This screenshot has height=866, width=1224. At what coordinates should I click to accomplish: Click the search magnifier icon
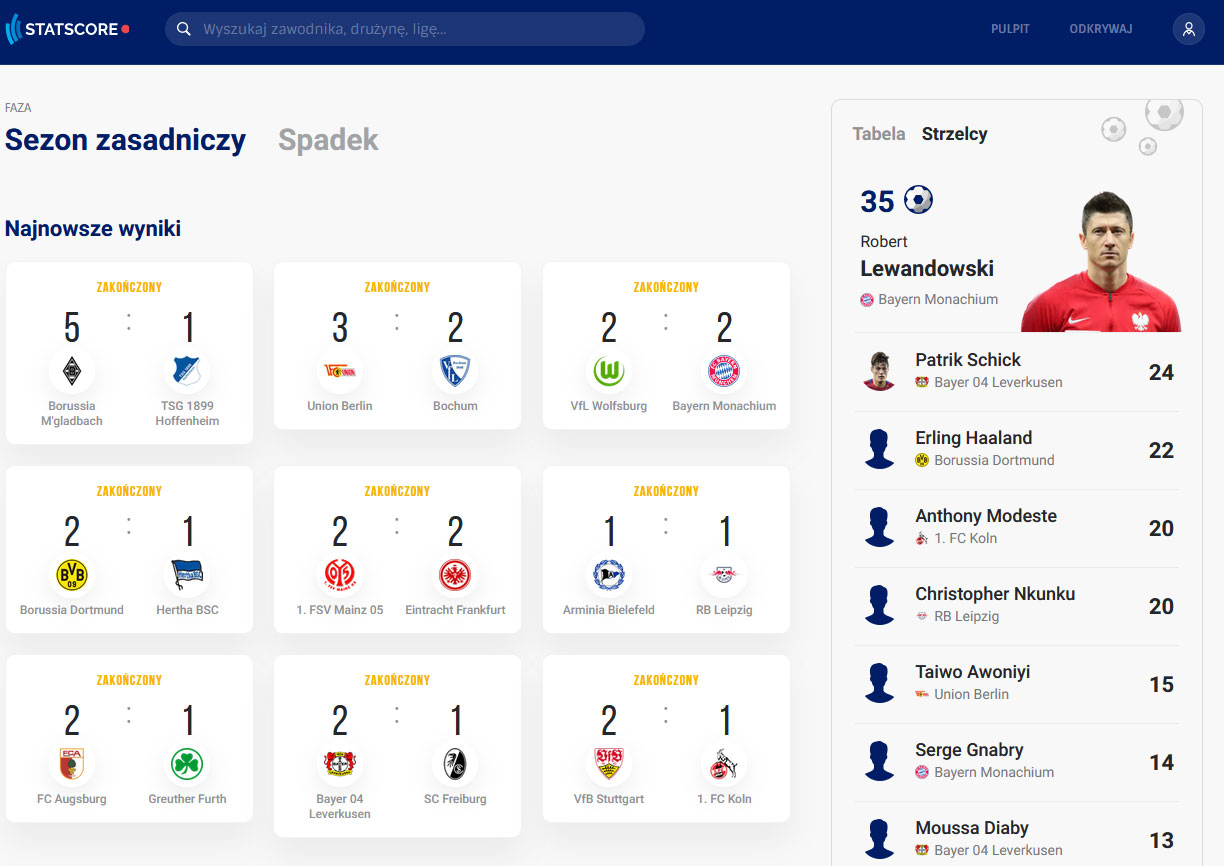click(x=184, y=29)
